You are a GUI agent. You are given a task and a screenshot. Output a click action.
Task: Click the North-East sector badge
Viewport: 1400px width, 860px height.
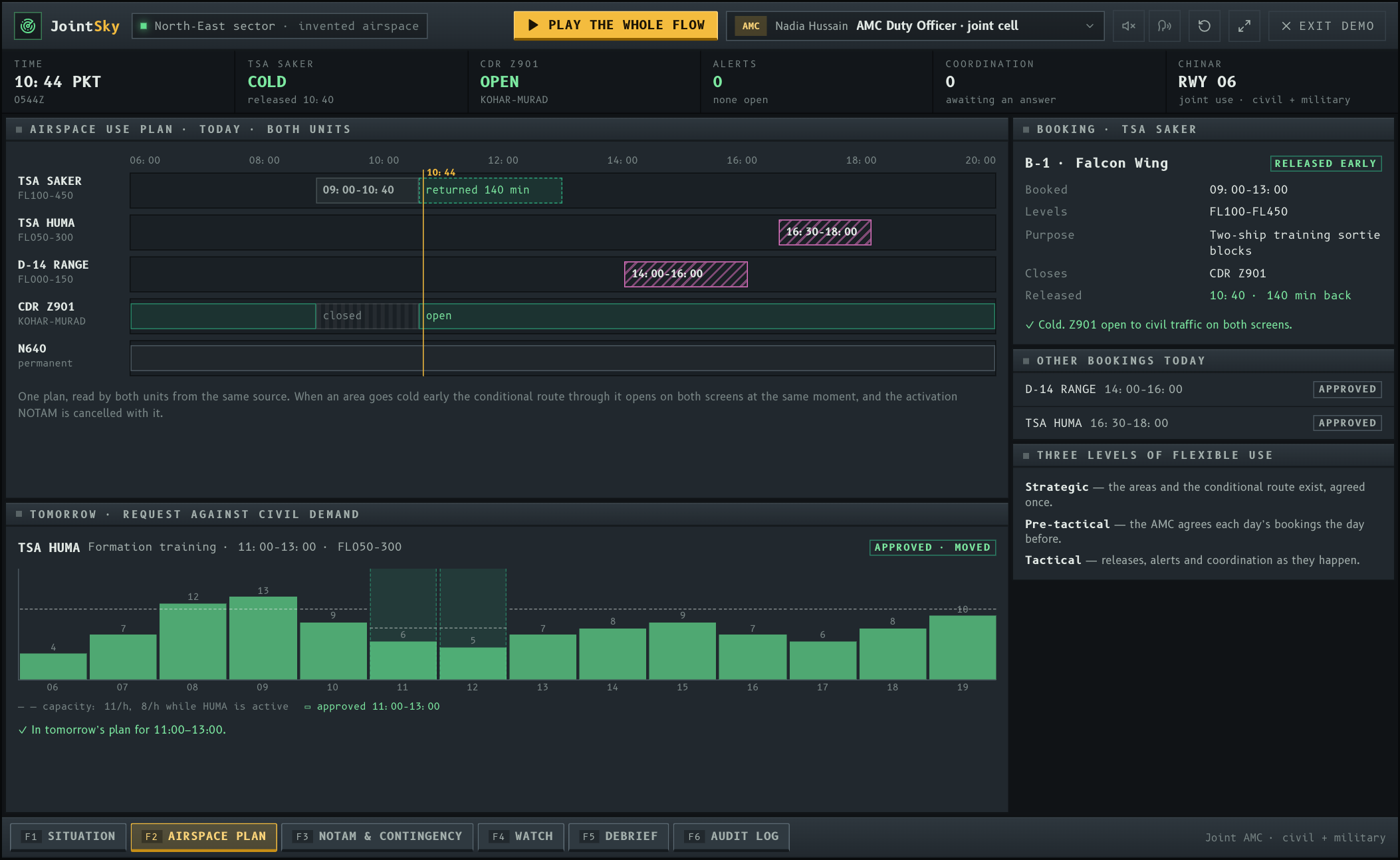279,26
